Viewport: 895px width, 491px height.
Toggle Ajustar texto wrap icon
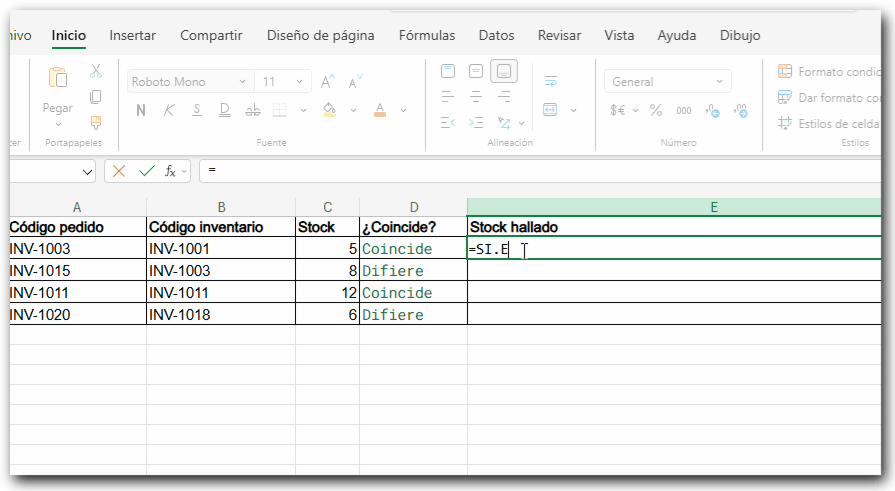(x=551, y=81)
